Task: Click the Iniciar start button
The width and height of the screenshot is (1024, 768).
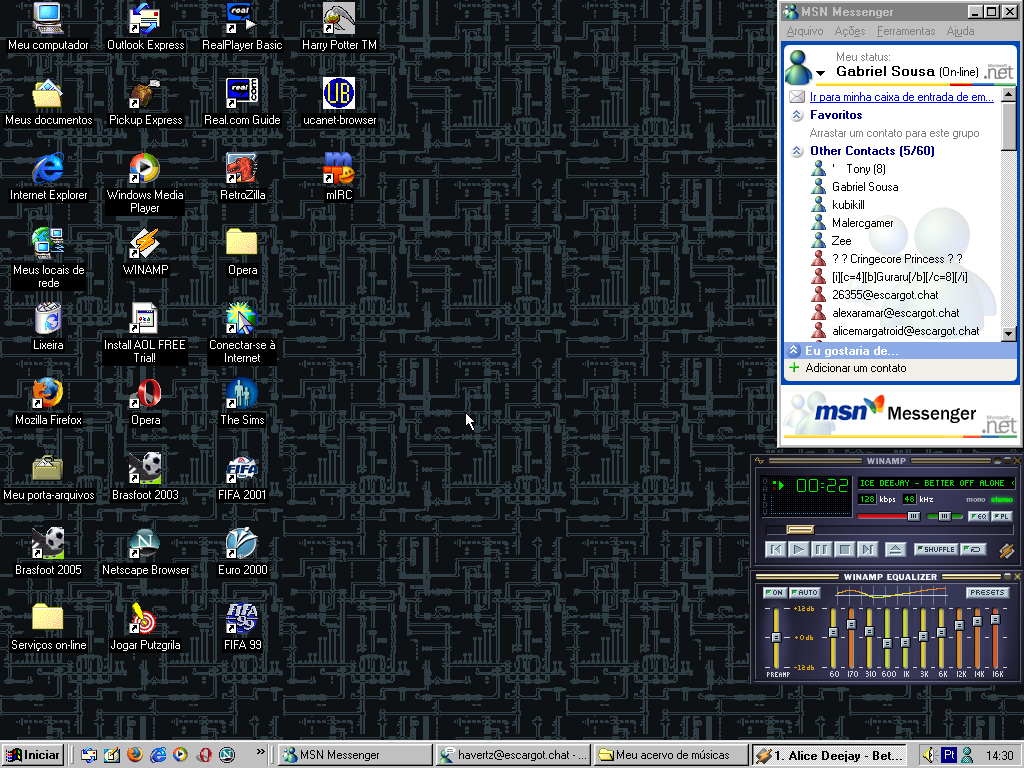Action: coord(33,755)
